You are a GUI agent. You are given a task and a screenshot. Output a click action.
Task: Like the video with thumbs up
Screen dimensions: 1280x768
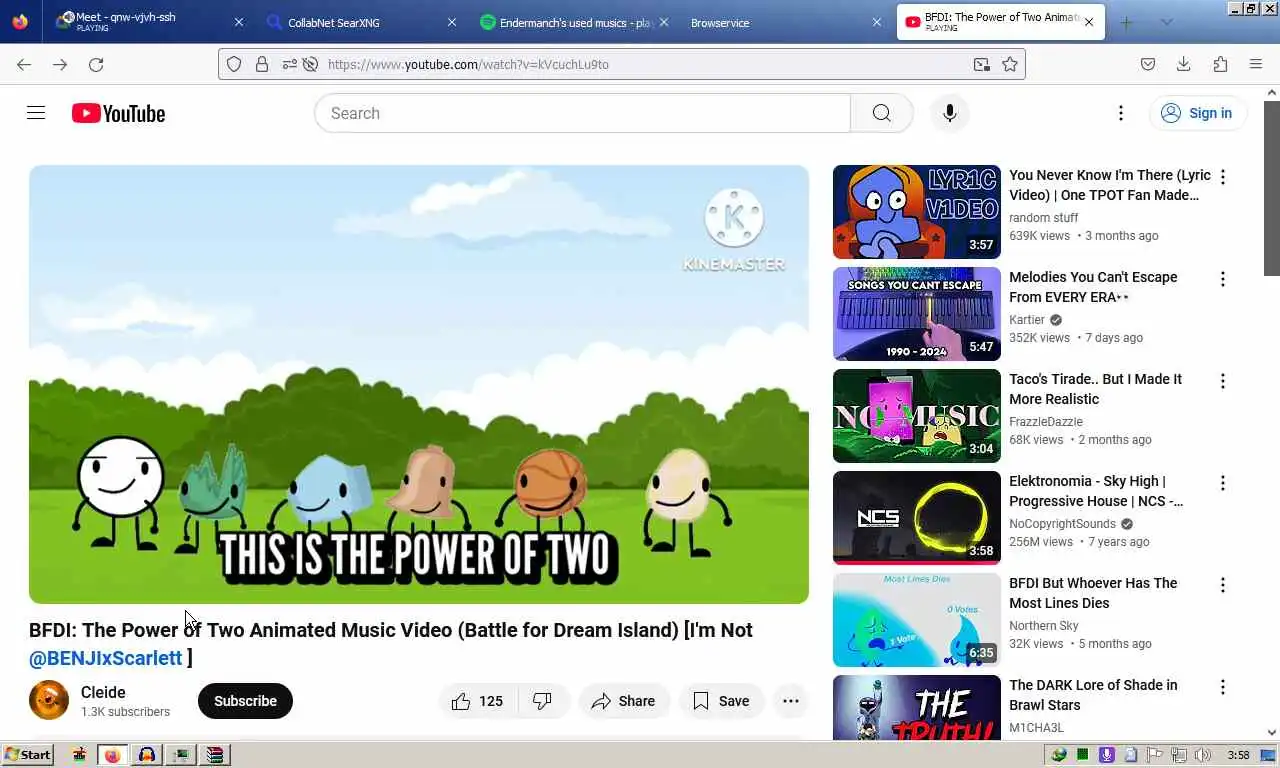point(478,701)
